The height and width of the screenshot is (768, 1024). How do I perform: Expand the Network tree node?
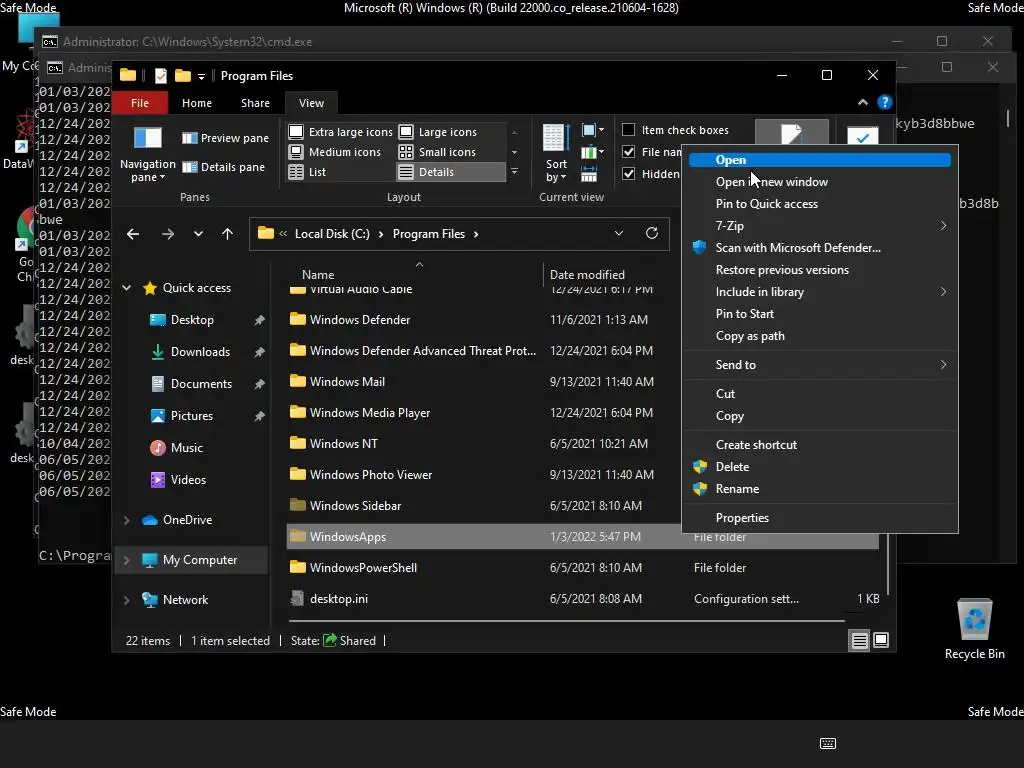point(127,600)
